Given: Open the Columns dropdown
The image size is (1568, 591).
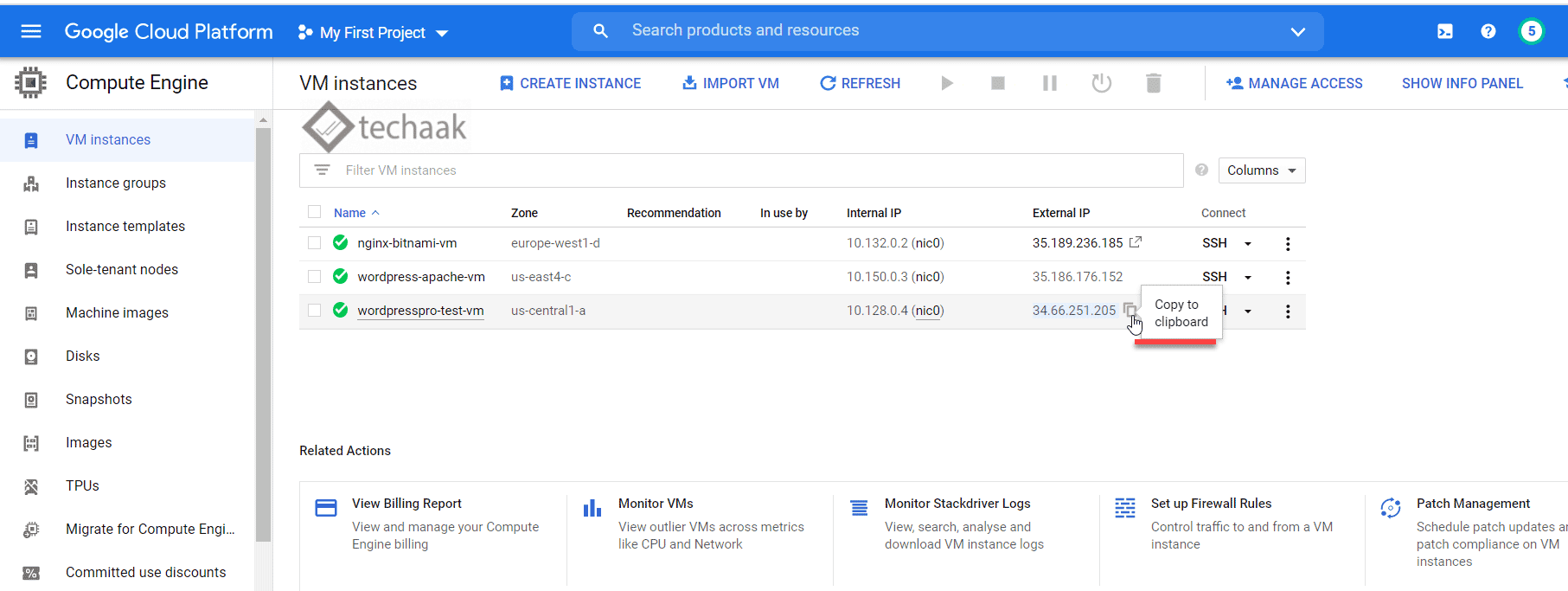Looking at the screenshot, I should tap(1262, 170).
